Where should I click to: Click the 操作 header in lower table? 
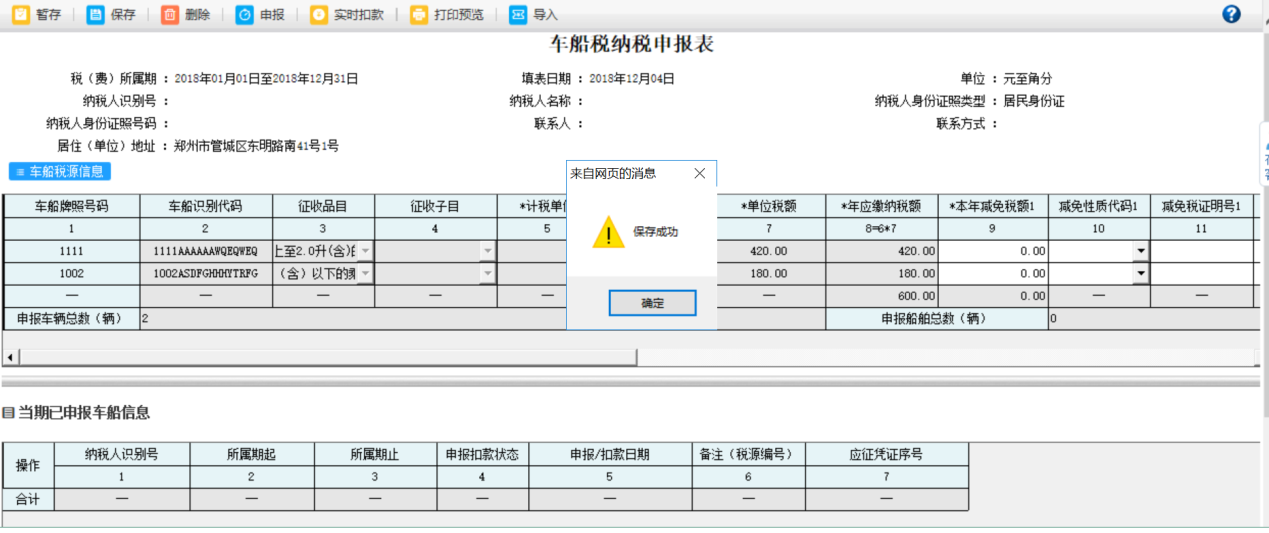28,465
